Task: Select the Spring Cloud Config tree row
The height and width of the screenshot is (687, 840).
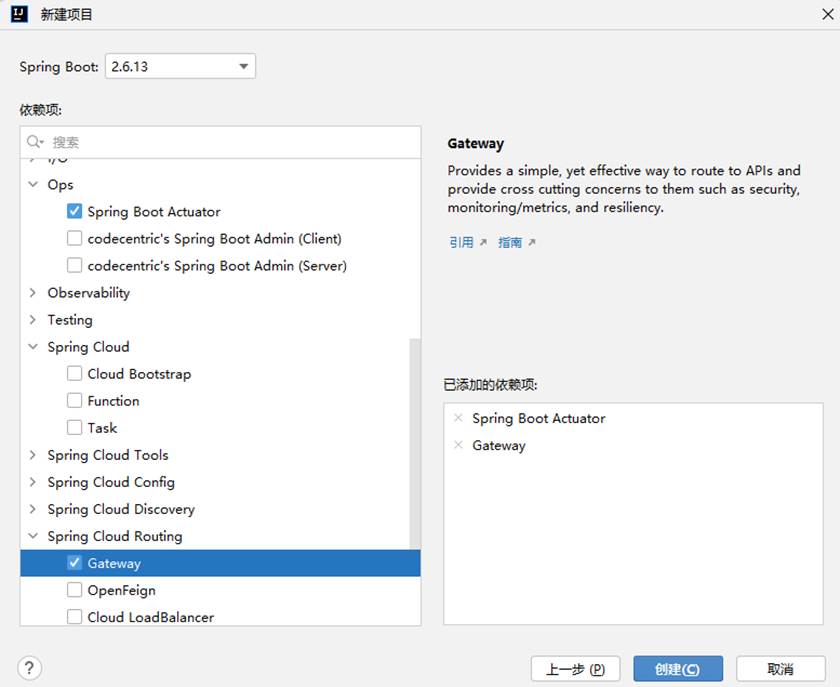Action: (220, 482)
